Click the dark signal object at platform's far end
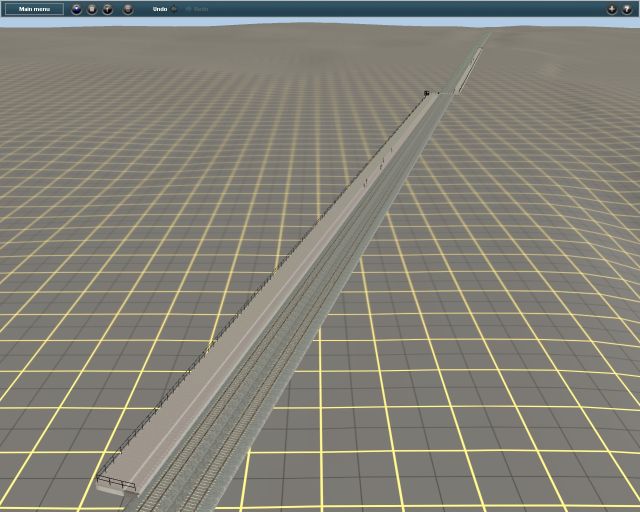Viewport: 640px width, 512px height. tap(426, 93)
